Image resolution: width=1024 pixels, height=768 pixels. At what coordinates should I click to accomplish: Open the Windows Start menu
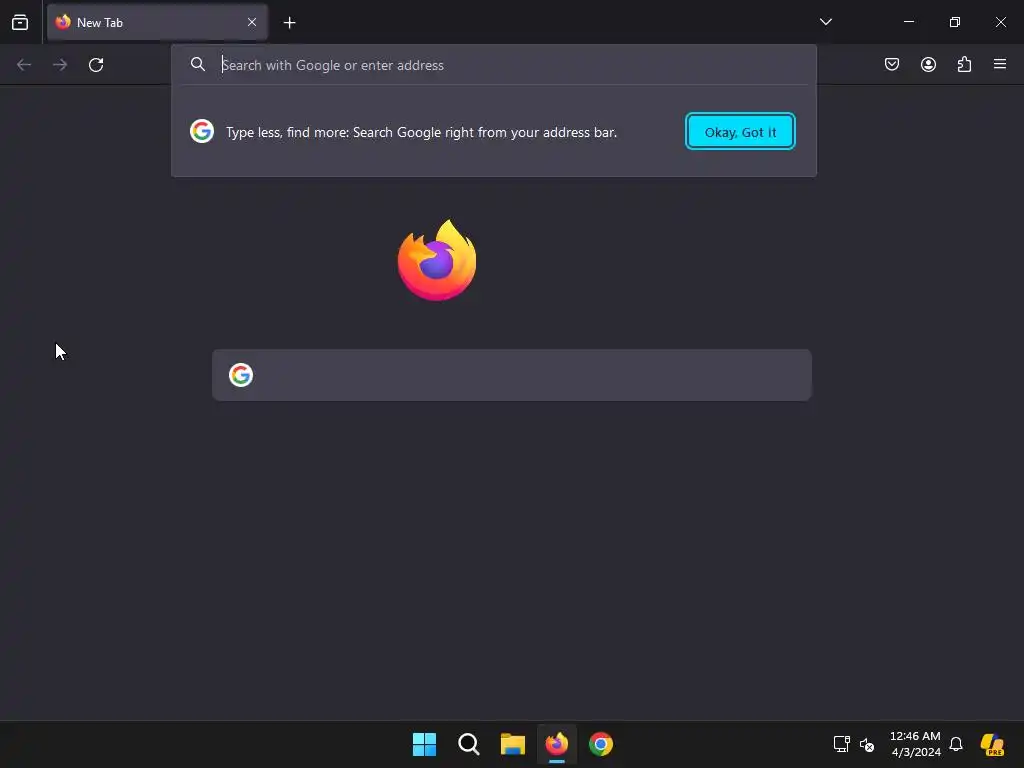(424, 744)
